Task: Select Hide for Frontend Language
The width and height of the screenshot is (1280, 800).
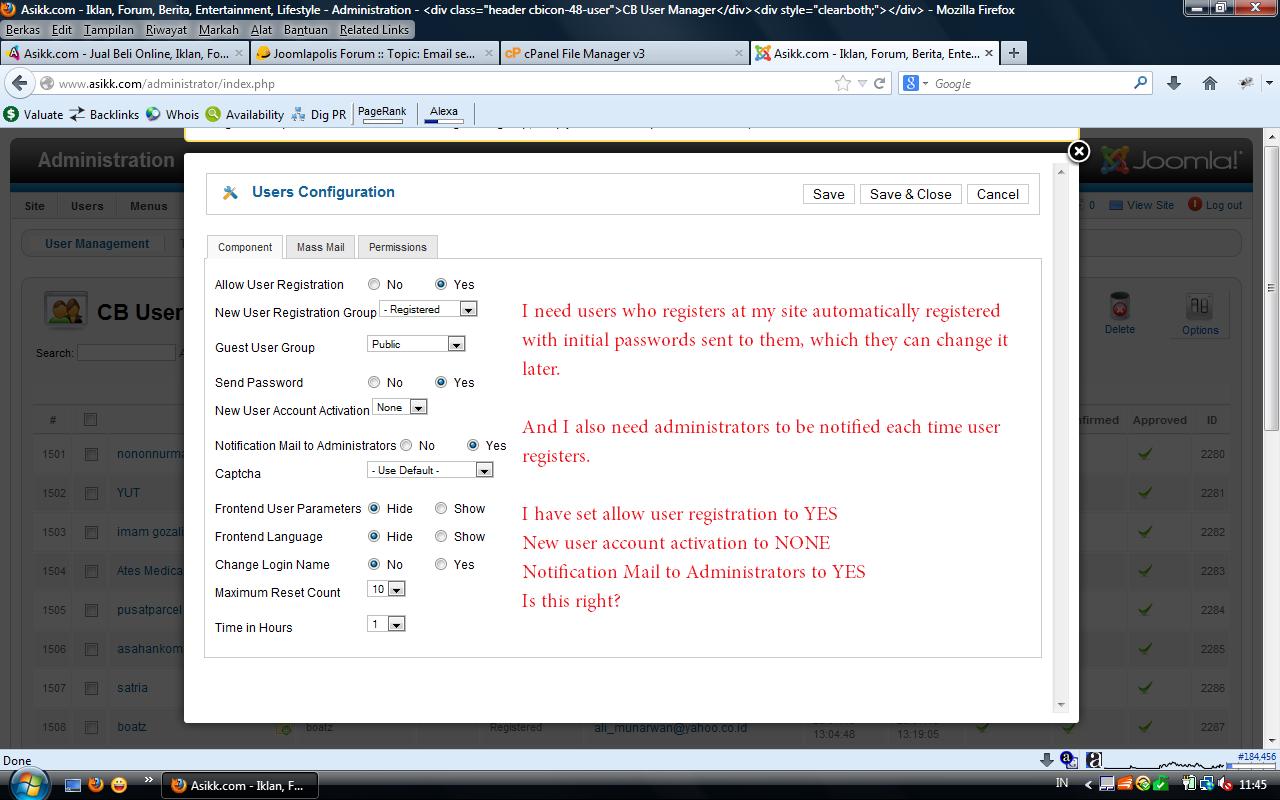Action: click(x=374, y=537)
